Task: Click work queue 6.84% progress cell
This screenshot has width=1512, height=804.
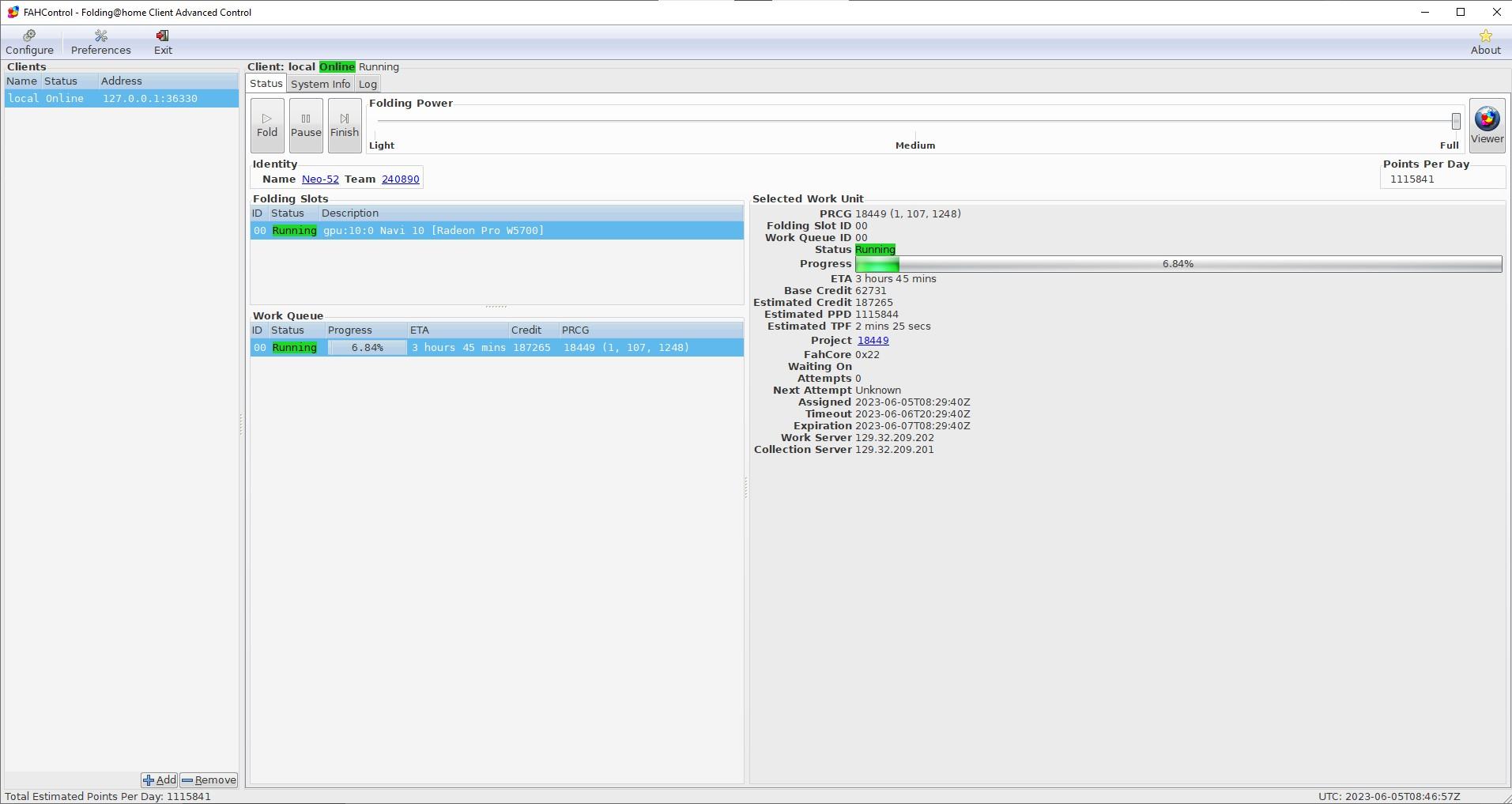Action: [368, 348]
